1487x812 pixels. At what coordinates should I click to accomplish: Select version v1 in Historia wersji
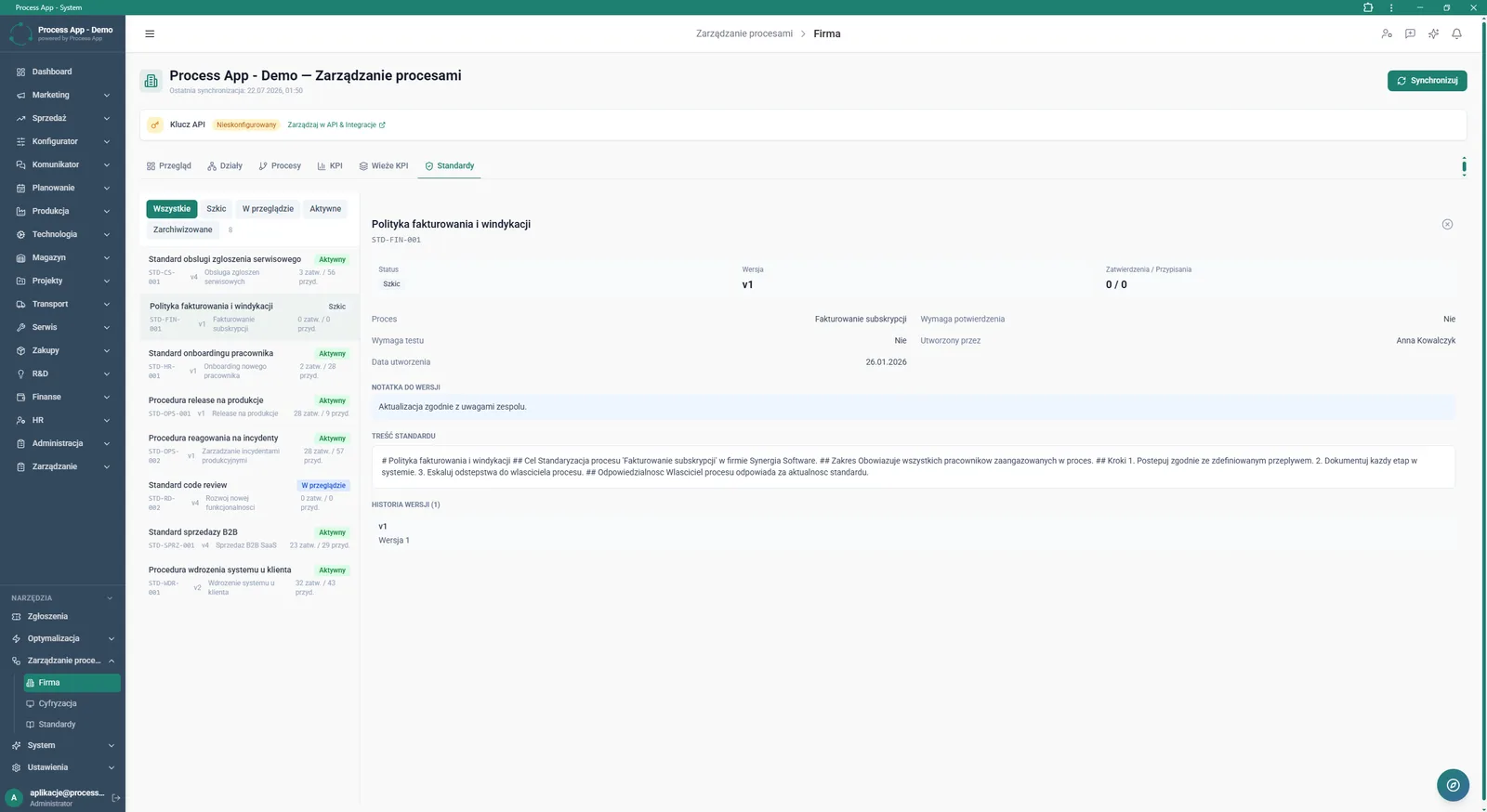914,533
